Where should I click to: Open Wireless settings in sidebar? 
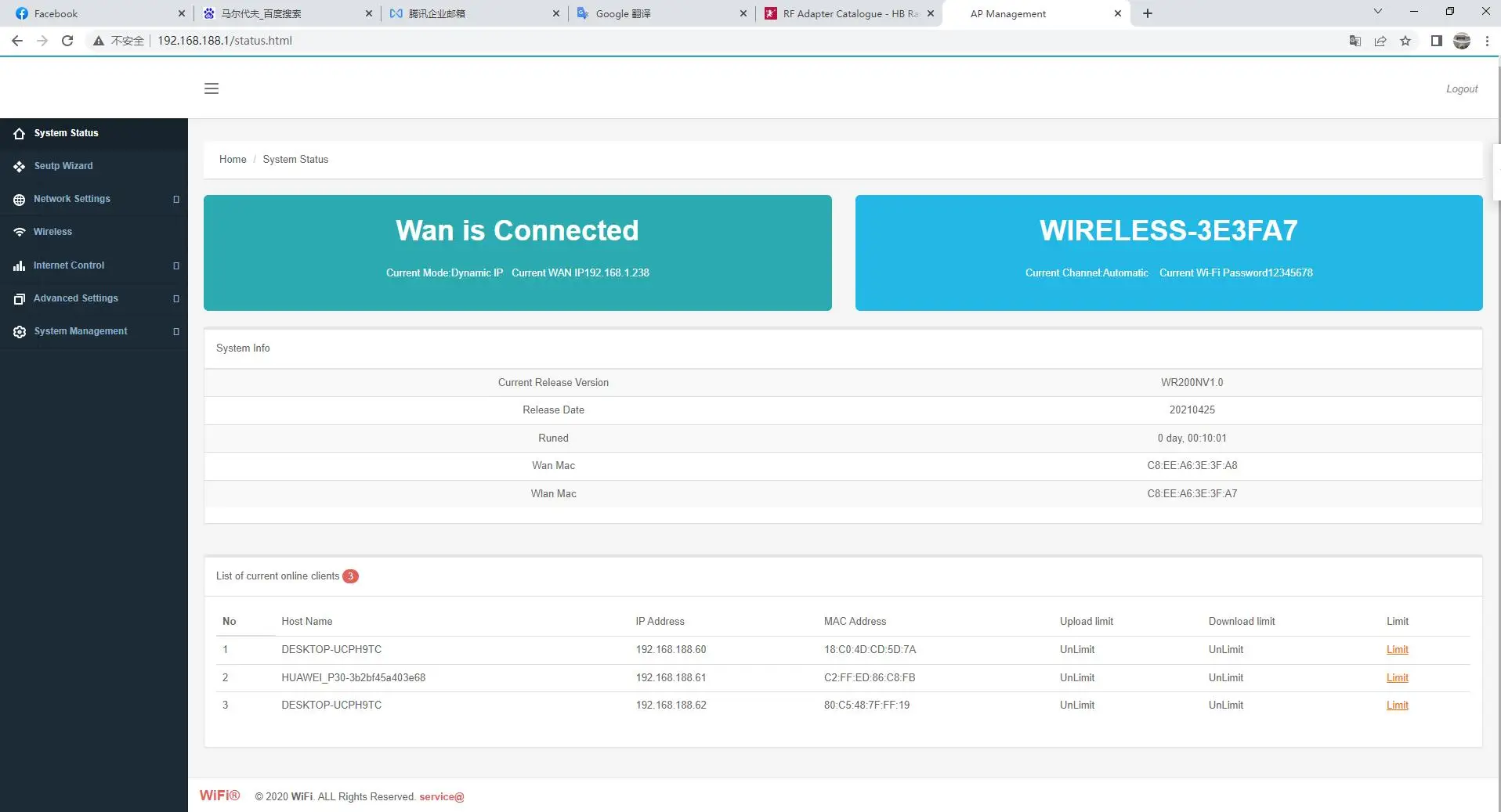coord(94,233)
